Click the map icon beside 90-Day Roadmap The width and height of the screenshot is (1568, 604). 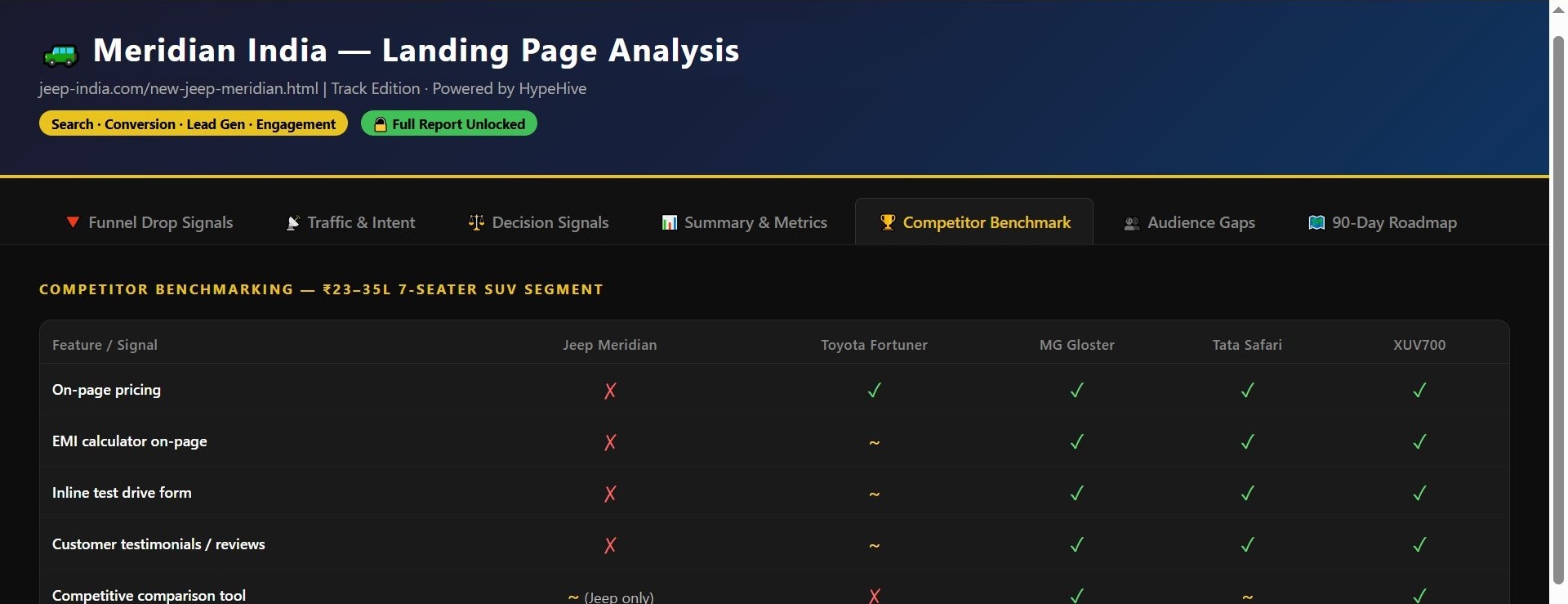tap(1316, 222)
